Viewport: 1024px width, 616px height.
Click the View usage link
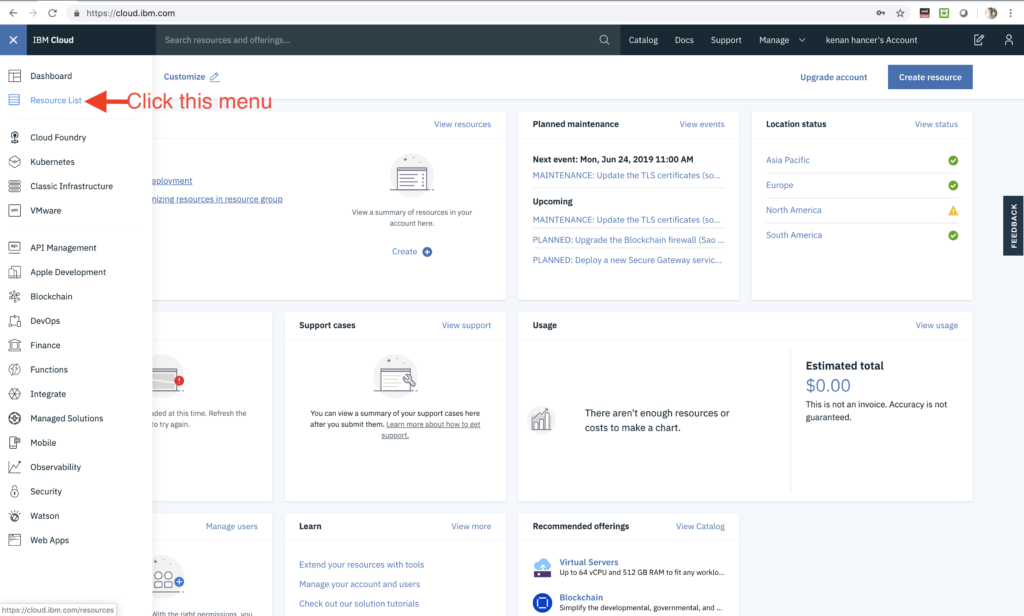click(x=936, y=325)
